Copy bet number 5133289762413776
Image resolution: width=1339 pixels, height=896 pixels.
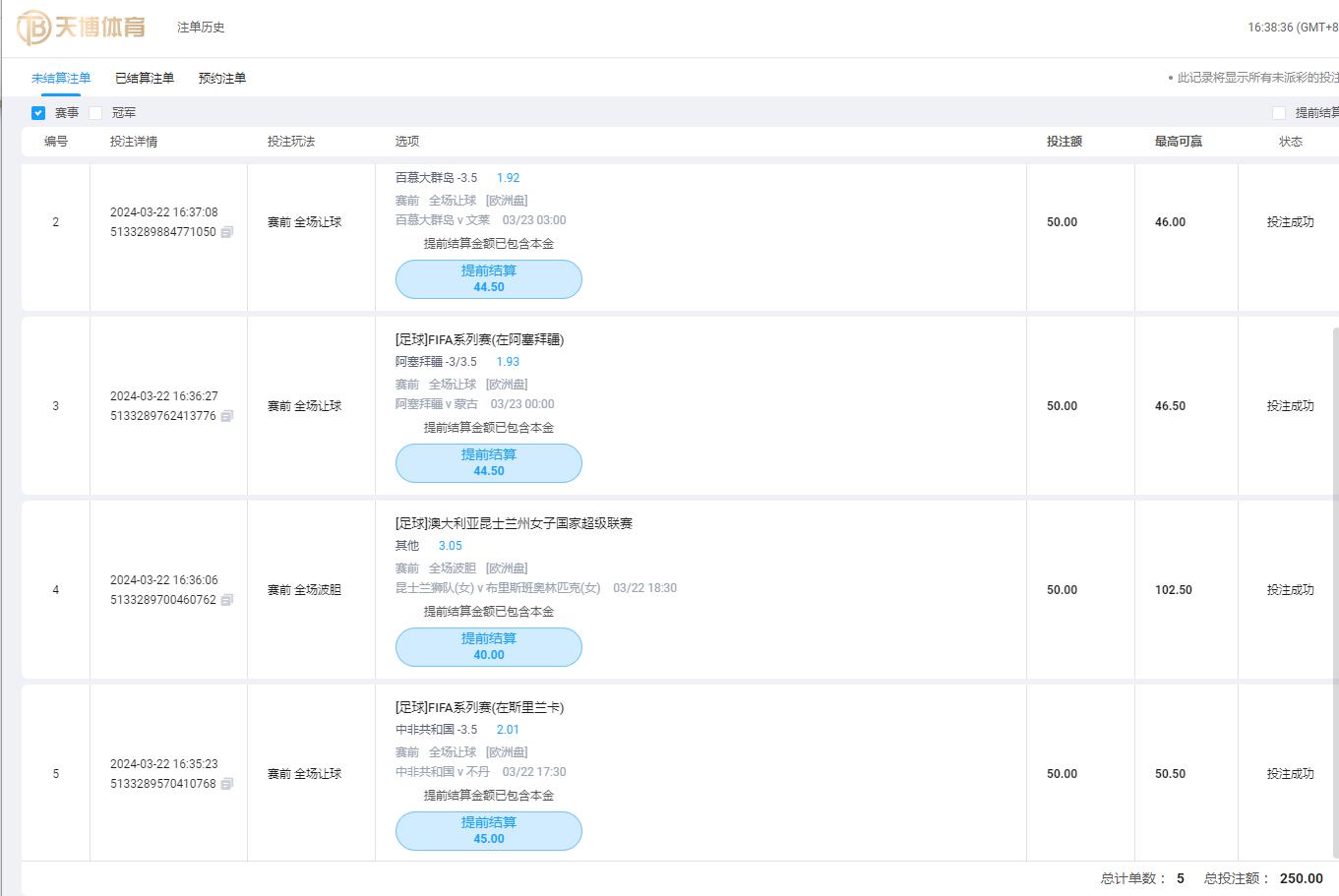tap(227, 416)
